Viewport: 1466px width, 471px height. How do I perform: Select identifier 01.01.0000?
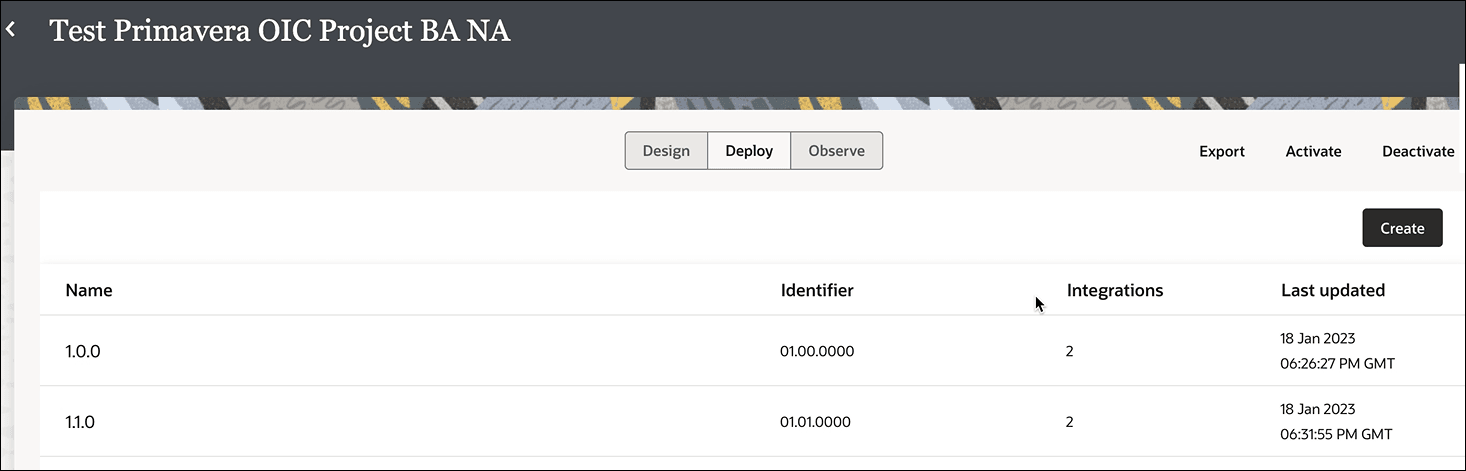coord(815,422)
